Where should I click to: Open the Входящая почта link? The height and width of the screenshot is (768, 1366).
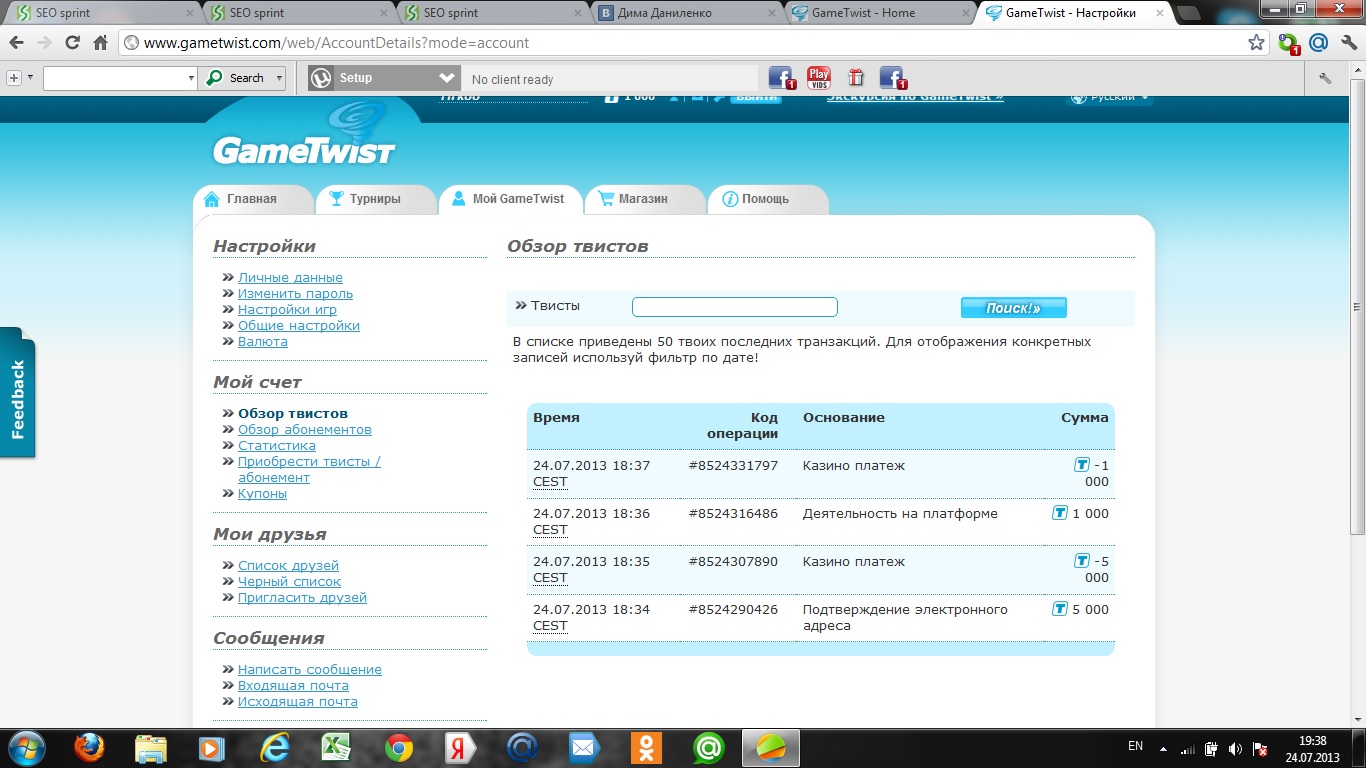pos(293,686)
